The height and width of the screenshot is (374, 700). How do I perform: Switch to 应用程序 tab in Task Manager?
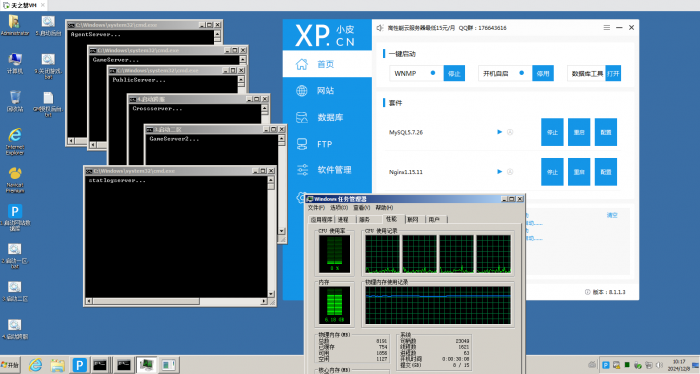coord(321,220)
